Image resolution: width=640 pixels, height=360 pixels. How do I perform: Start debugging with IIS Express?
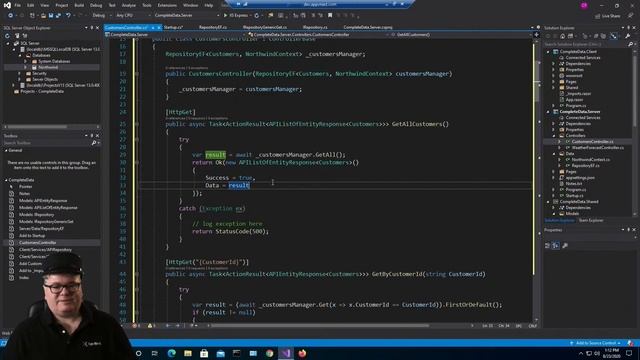coord(236,16)
